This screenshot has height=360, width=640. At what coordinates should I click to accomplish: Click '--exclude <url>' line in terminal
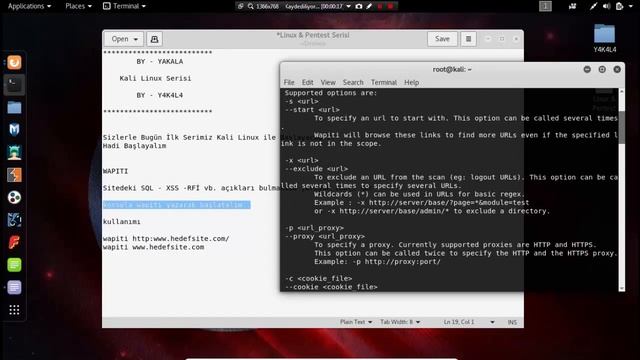point(316,169)
